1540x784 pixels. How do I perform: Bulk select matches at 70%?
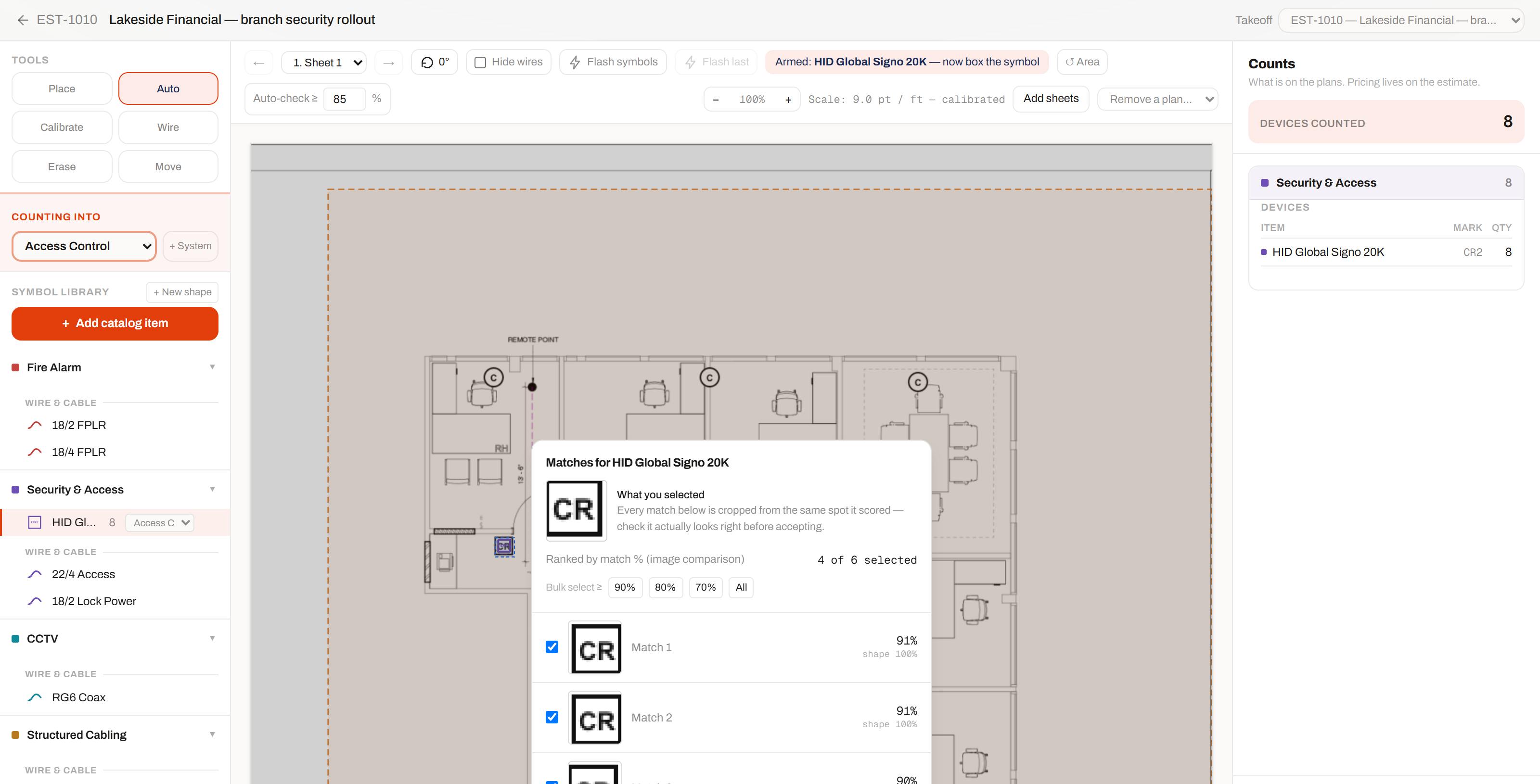(706, 587)
